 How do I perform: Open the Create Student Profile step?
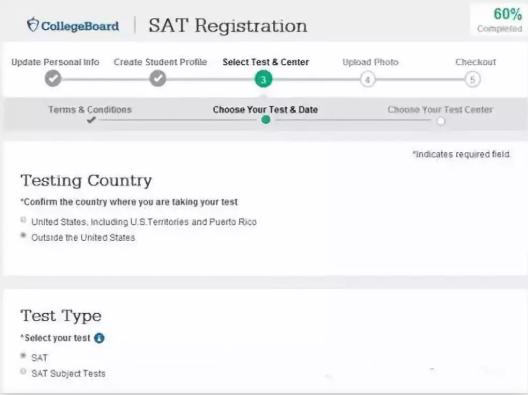[x=160, y=62]
